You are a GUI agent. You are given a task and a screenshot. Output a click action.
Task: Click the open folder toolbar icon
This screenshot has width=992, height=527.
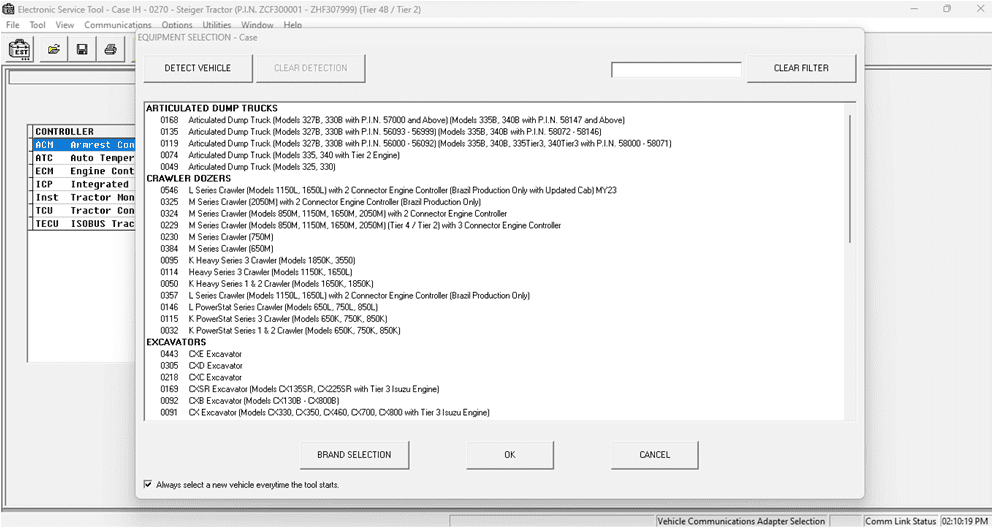54,49
